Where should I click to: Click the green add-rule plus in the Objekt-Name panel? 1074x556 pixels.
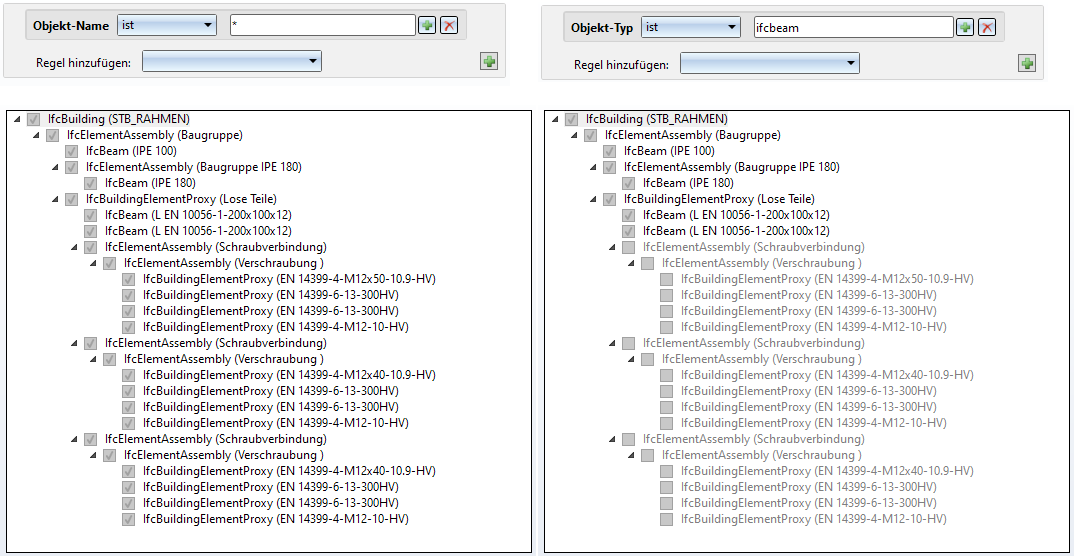click(x=489, y=62)
